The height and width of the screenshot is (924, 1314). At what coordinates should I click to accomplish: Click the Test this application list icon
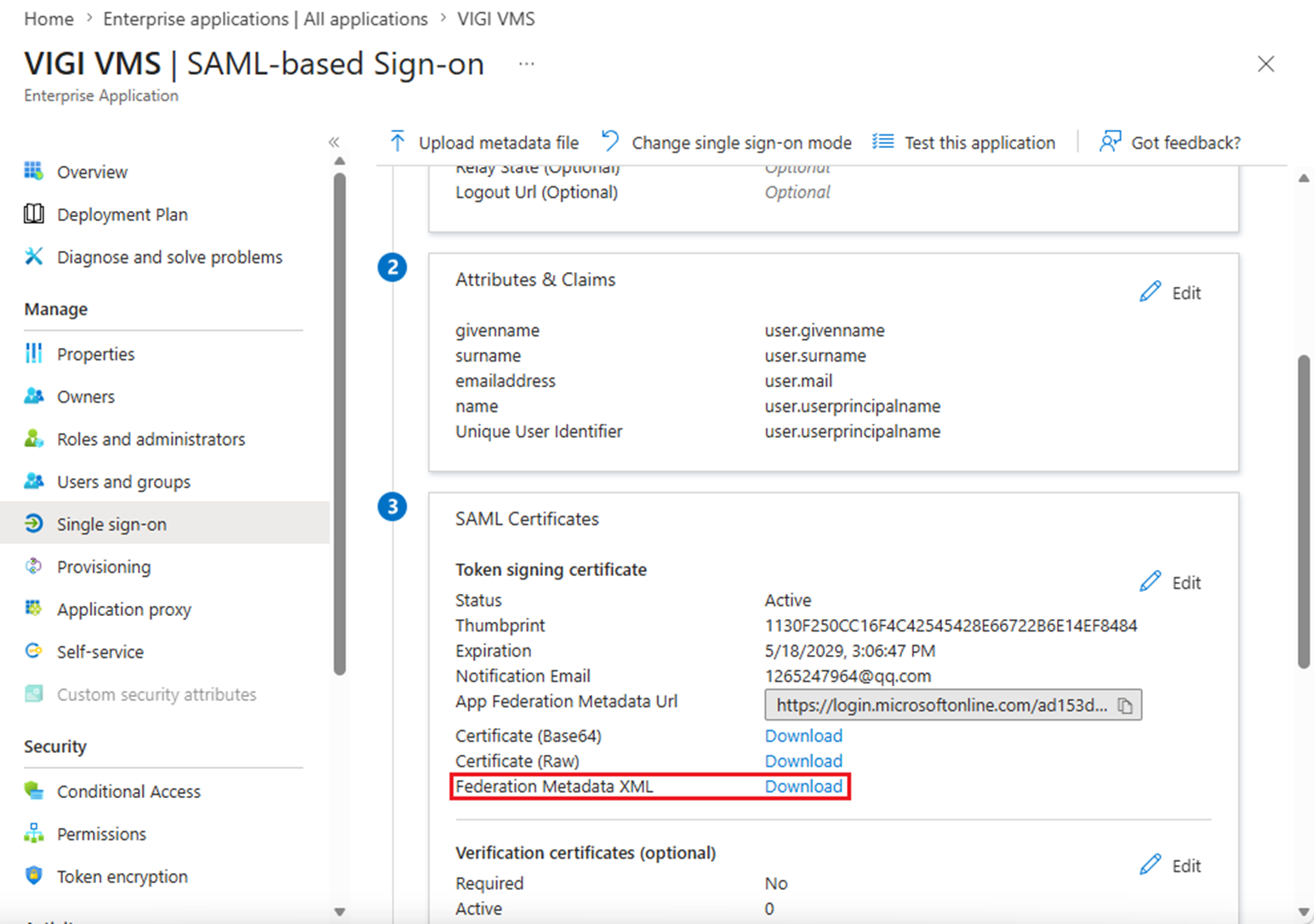(x=883, y=141)
